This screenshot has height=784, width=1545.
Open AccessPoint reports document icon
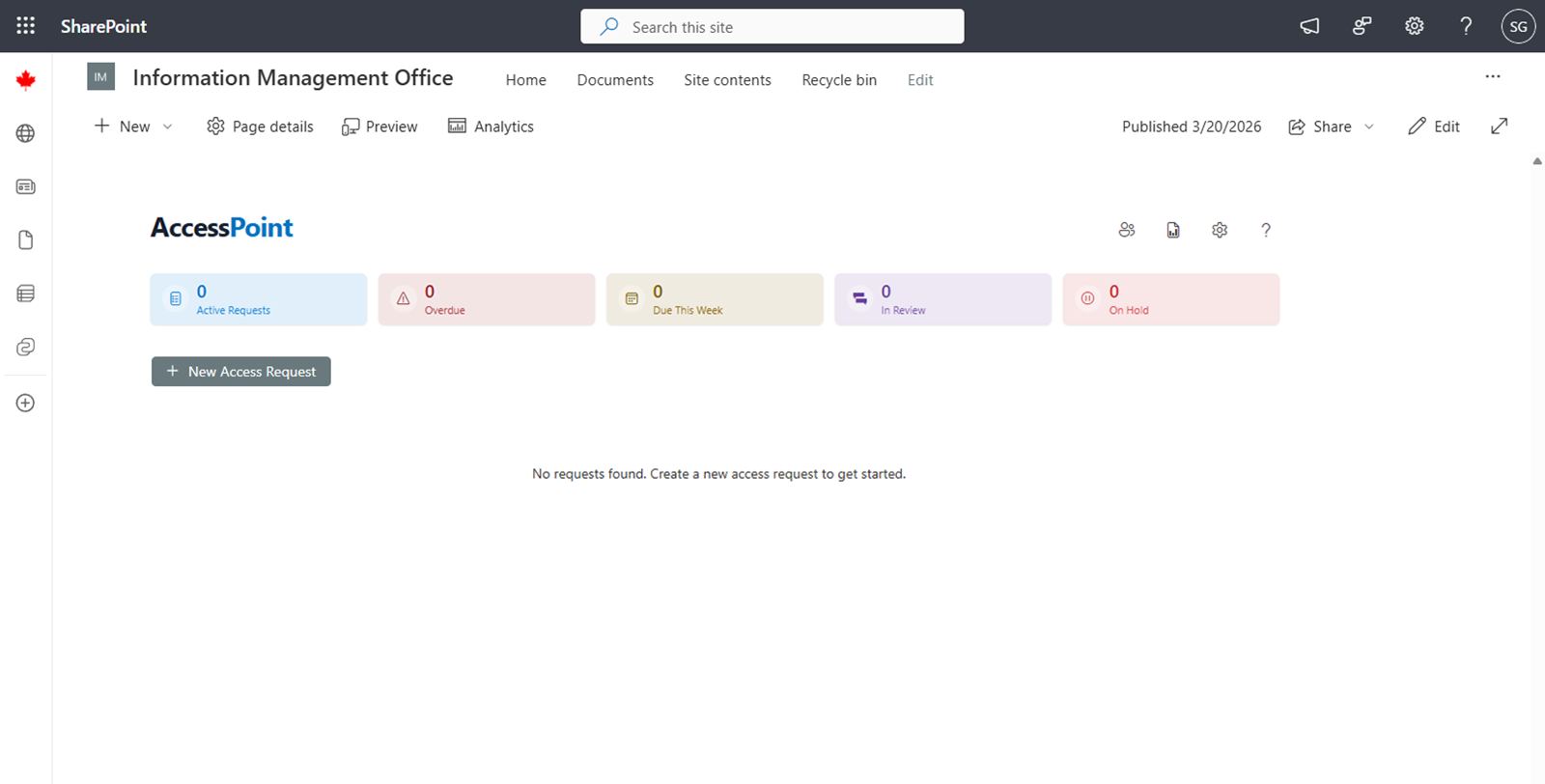pos(1173,230)
